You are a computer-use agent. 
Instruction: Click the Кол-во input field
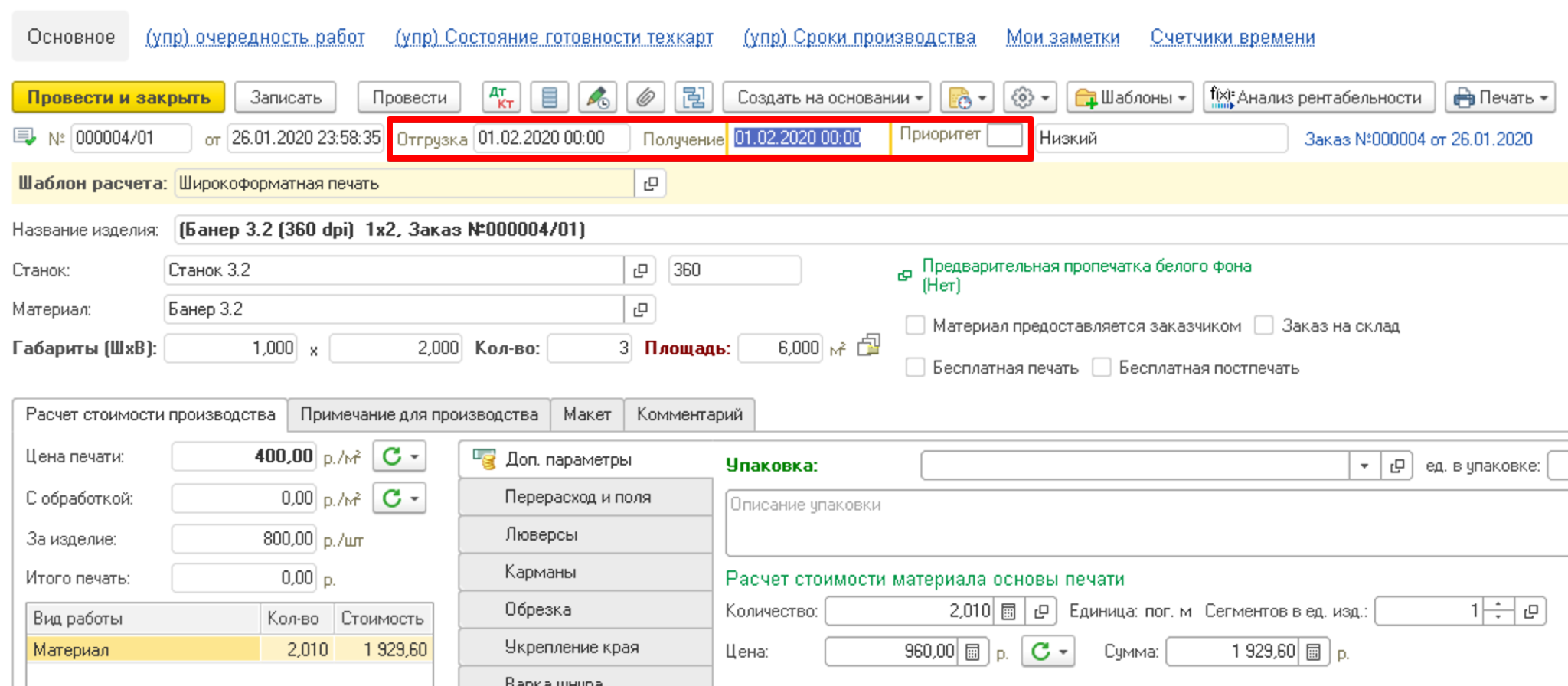tap(590, 348)
